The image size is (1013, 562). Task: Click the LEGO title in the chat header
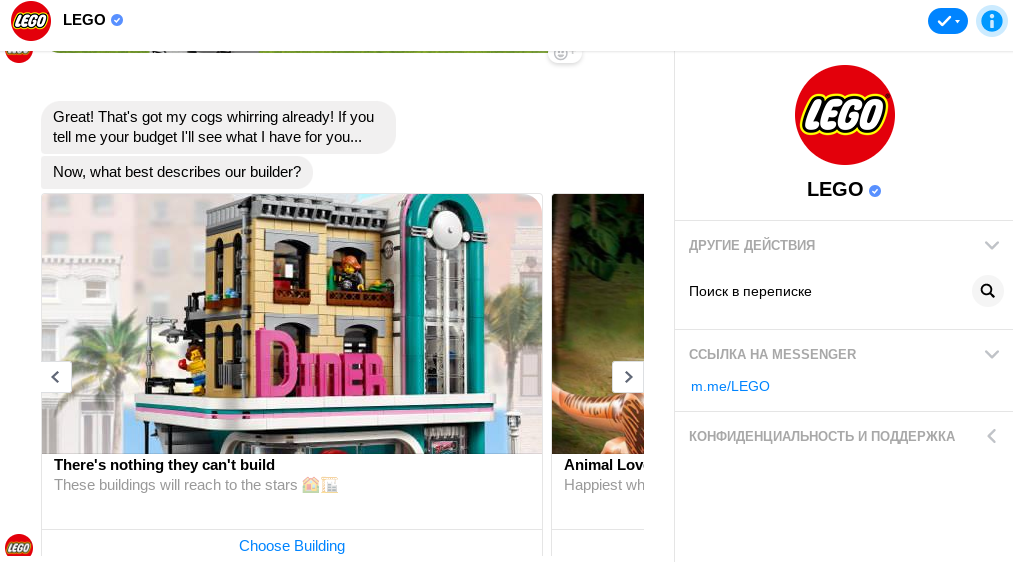84,20
